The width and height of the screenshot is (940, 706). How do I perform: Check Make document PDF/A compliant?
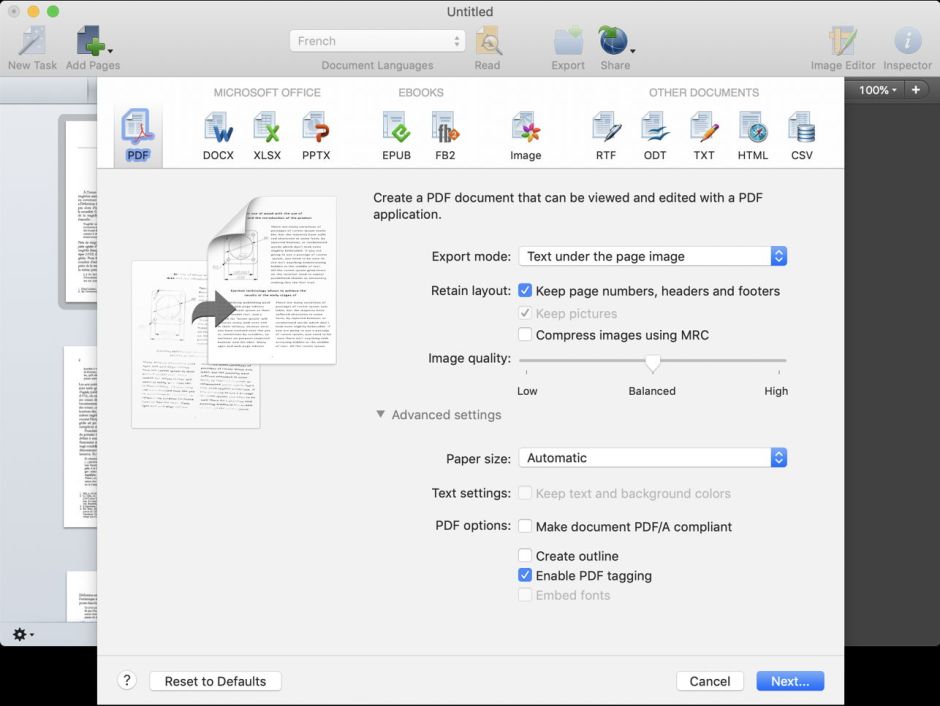tap(525, 526)
